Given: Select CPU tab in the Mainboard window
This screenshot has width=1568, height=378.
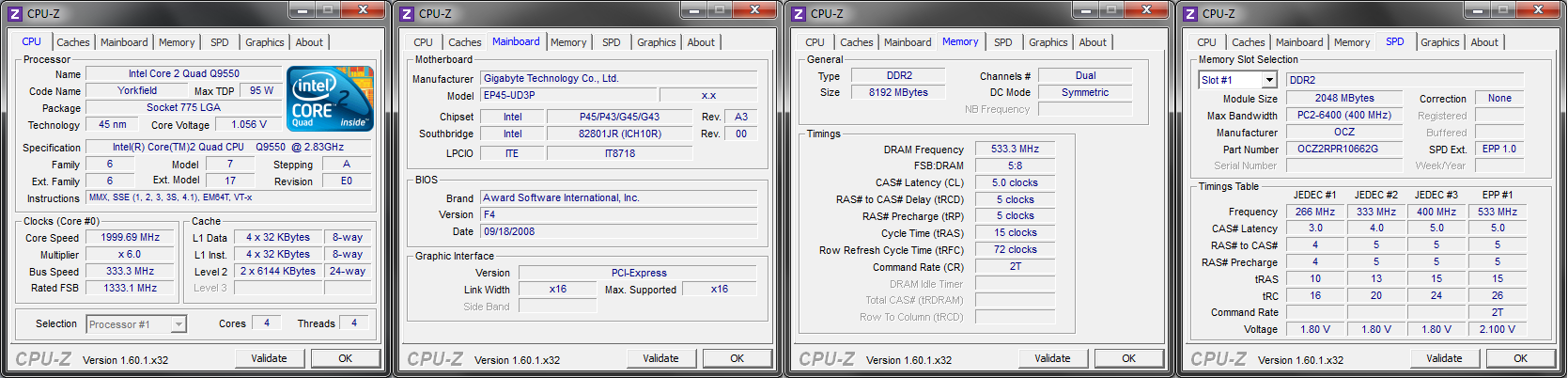Looking at the screenshot, I should [424, 42].
